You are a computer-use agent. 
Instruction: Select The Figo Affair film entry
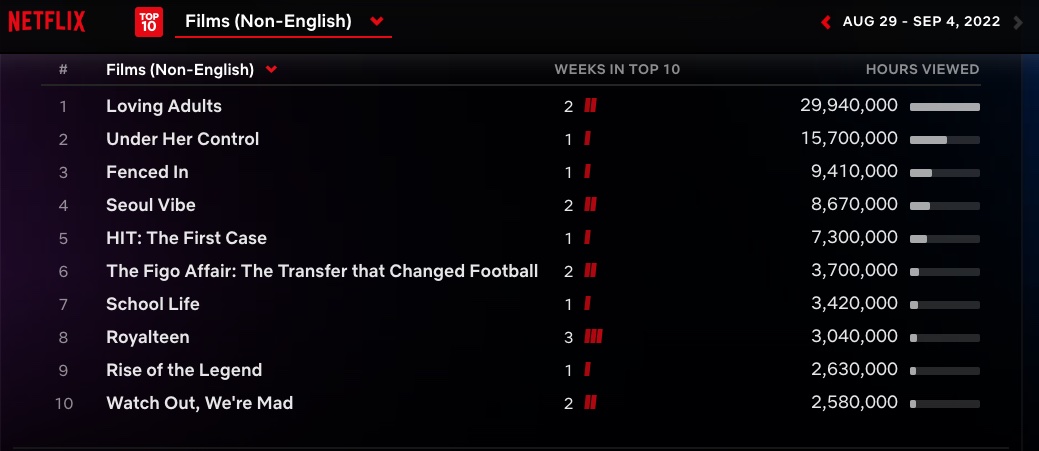pos(322,271)
